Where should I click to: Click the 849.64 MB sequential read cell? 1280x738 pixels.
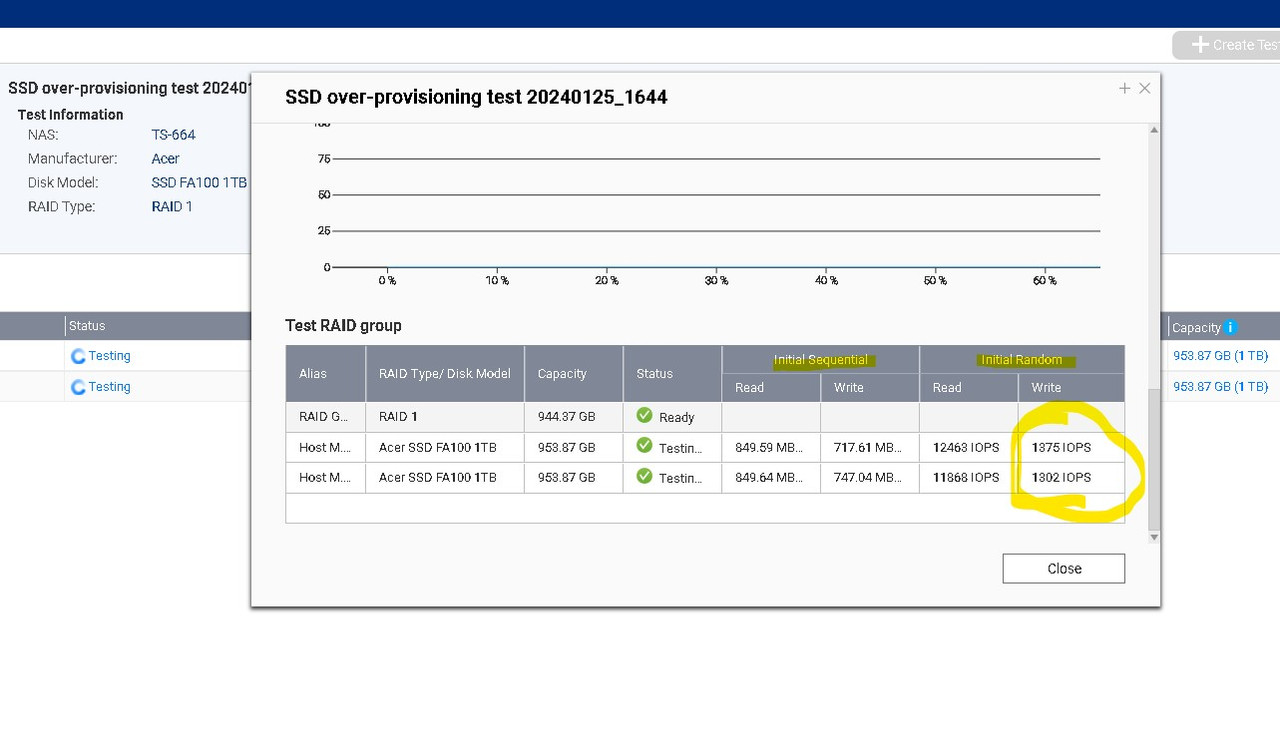tap(771, 478)
